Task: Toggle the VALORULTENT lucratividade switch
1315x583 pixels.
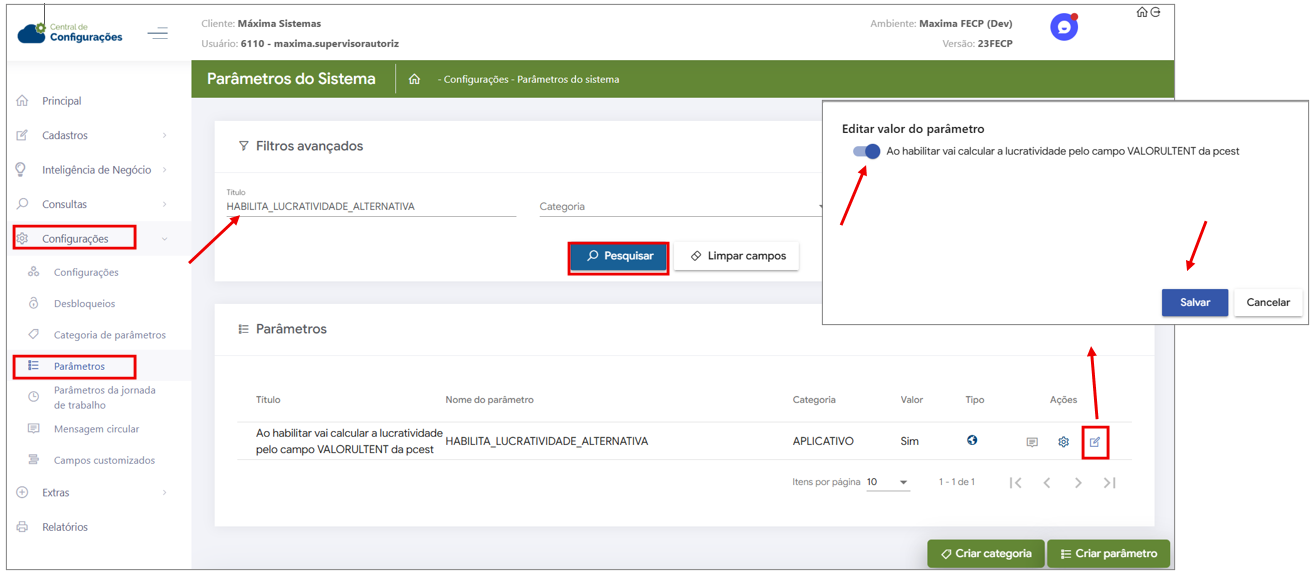Action: [x=866, y=151]
